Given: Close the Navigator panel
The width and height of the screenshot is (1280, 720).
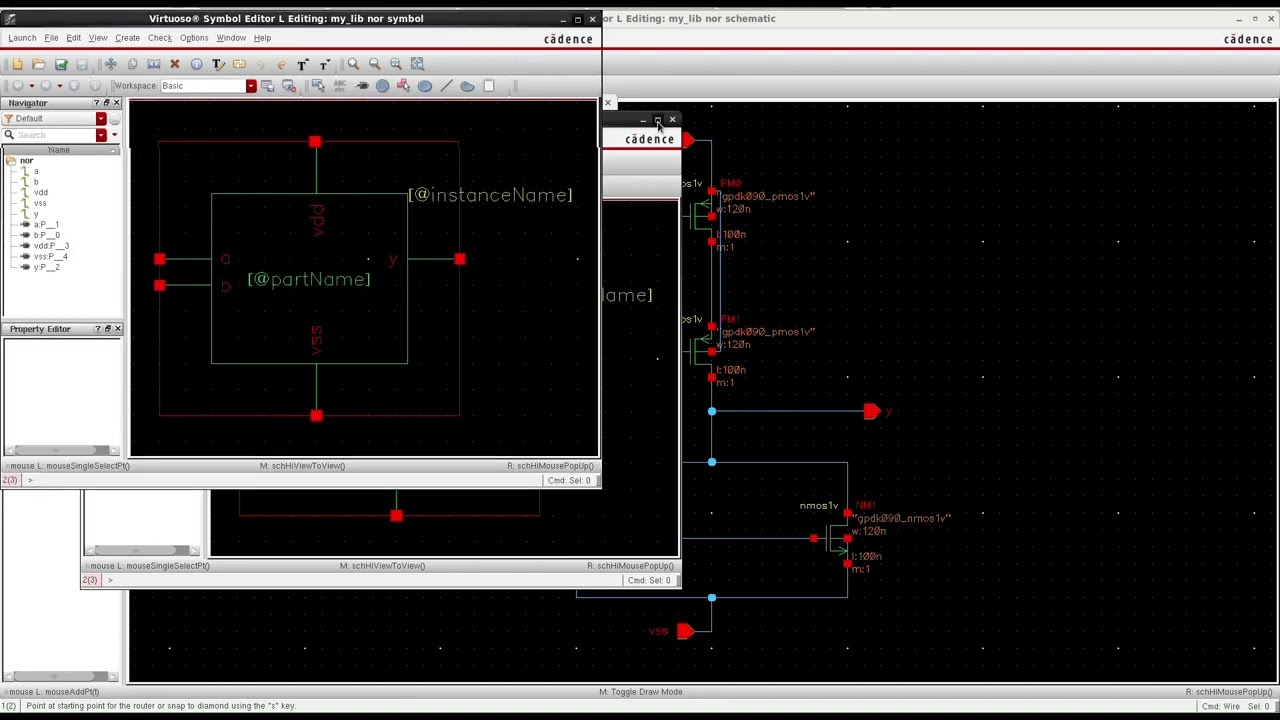Looking at the screenshot, I should point(116,103).
